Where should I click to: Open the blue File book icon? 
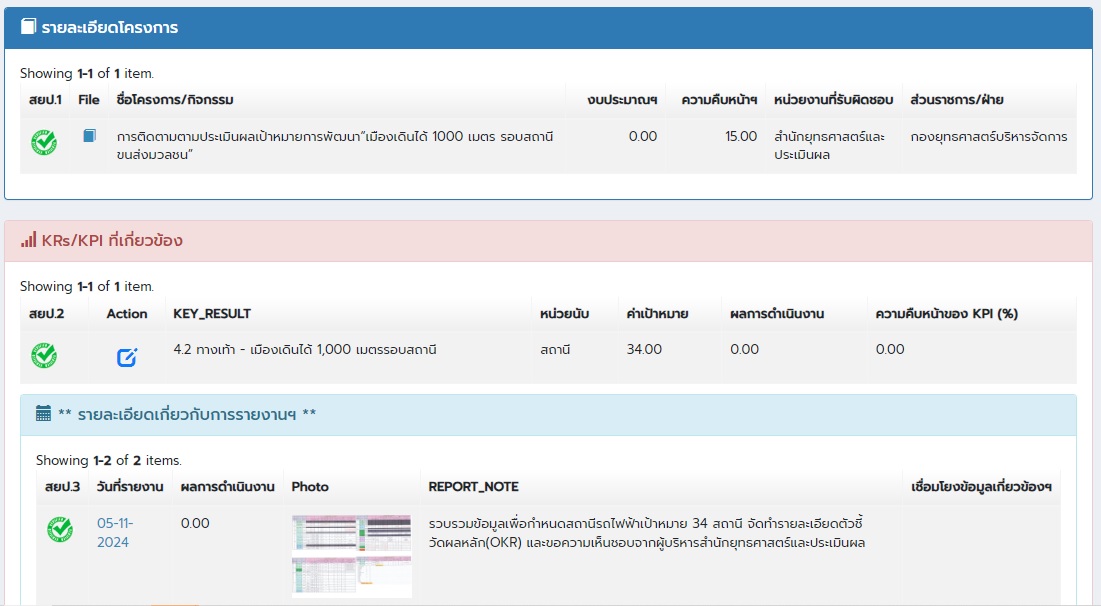[x=89, y=136]
